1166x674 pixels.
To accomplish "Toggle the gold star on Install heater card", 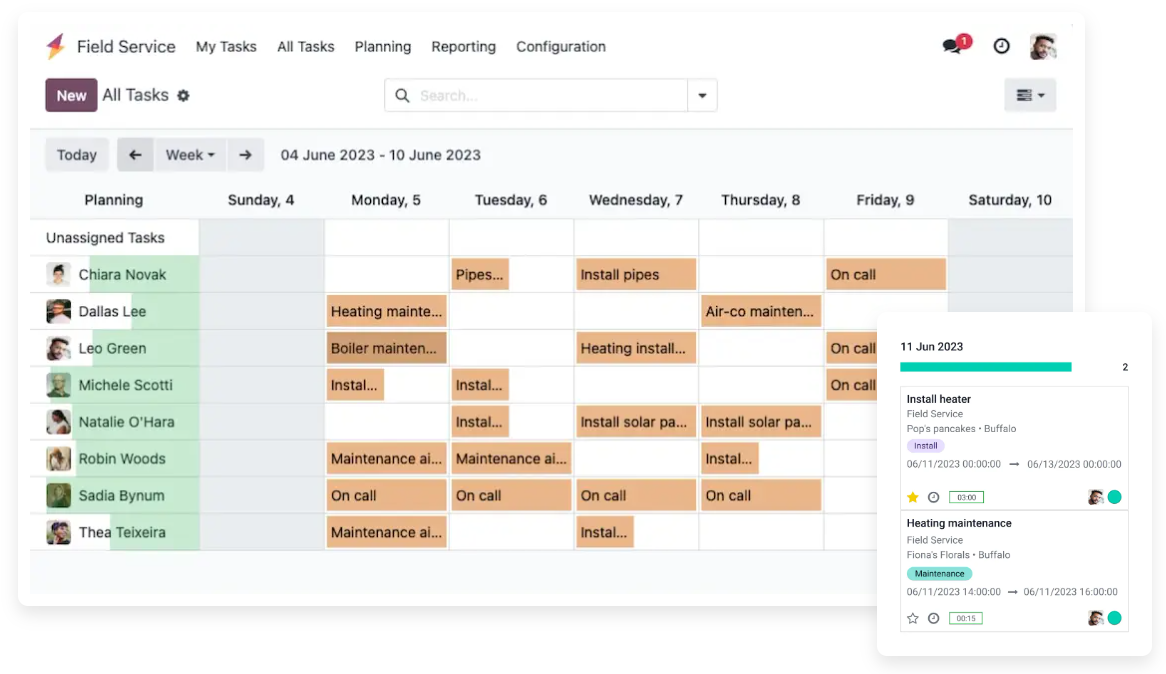I will (912, 497).
